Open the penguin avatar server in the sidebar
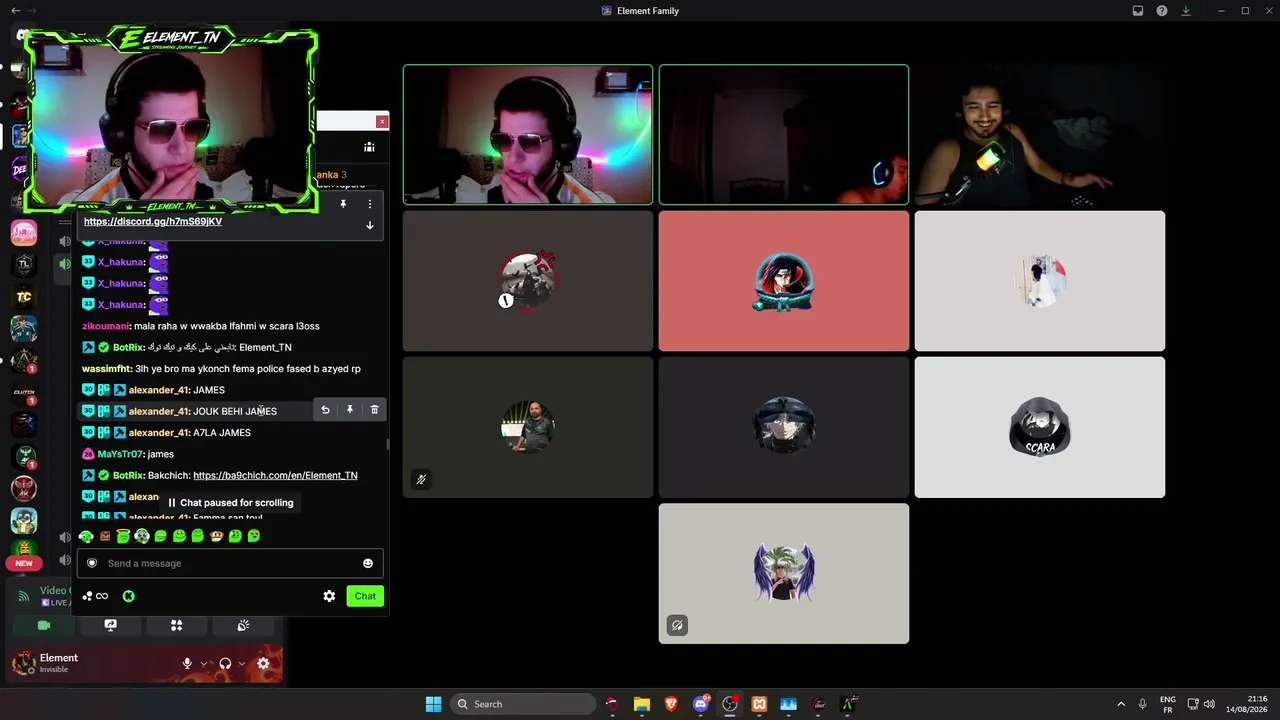Image resolution: width=1280 pixels, height=720 pixels. tap(24, 521)
